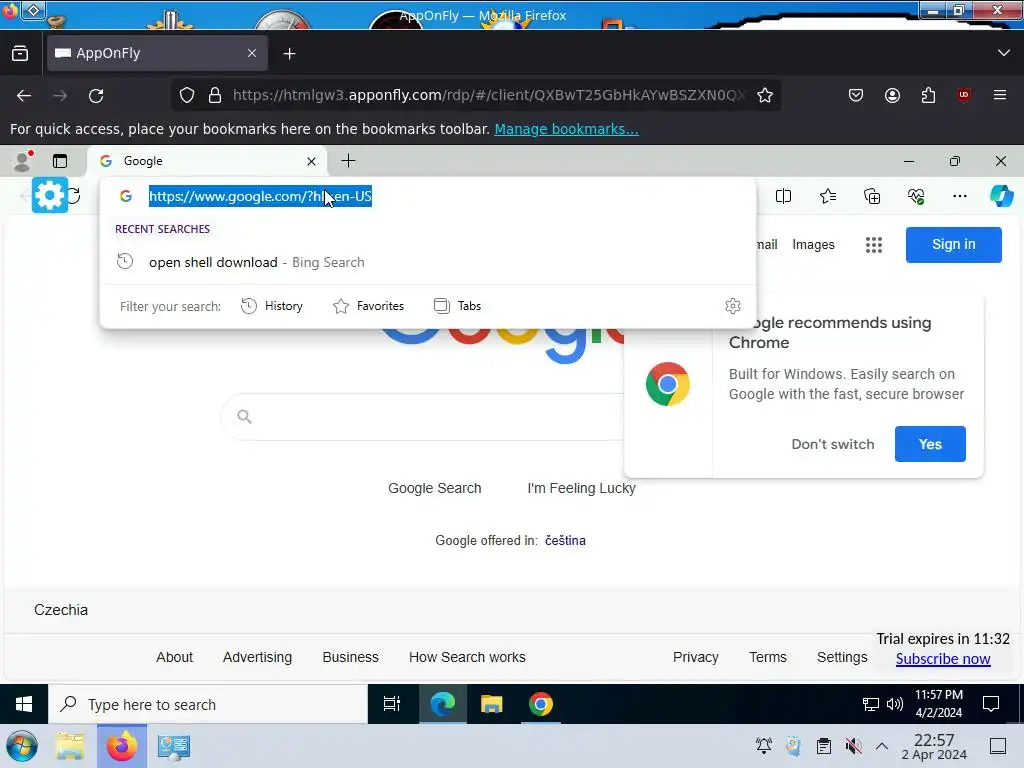Viewport: 1024px width, 768px height.
Task: Open remote notification center icon
Action: [991, 704]
